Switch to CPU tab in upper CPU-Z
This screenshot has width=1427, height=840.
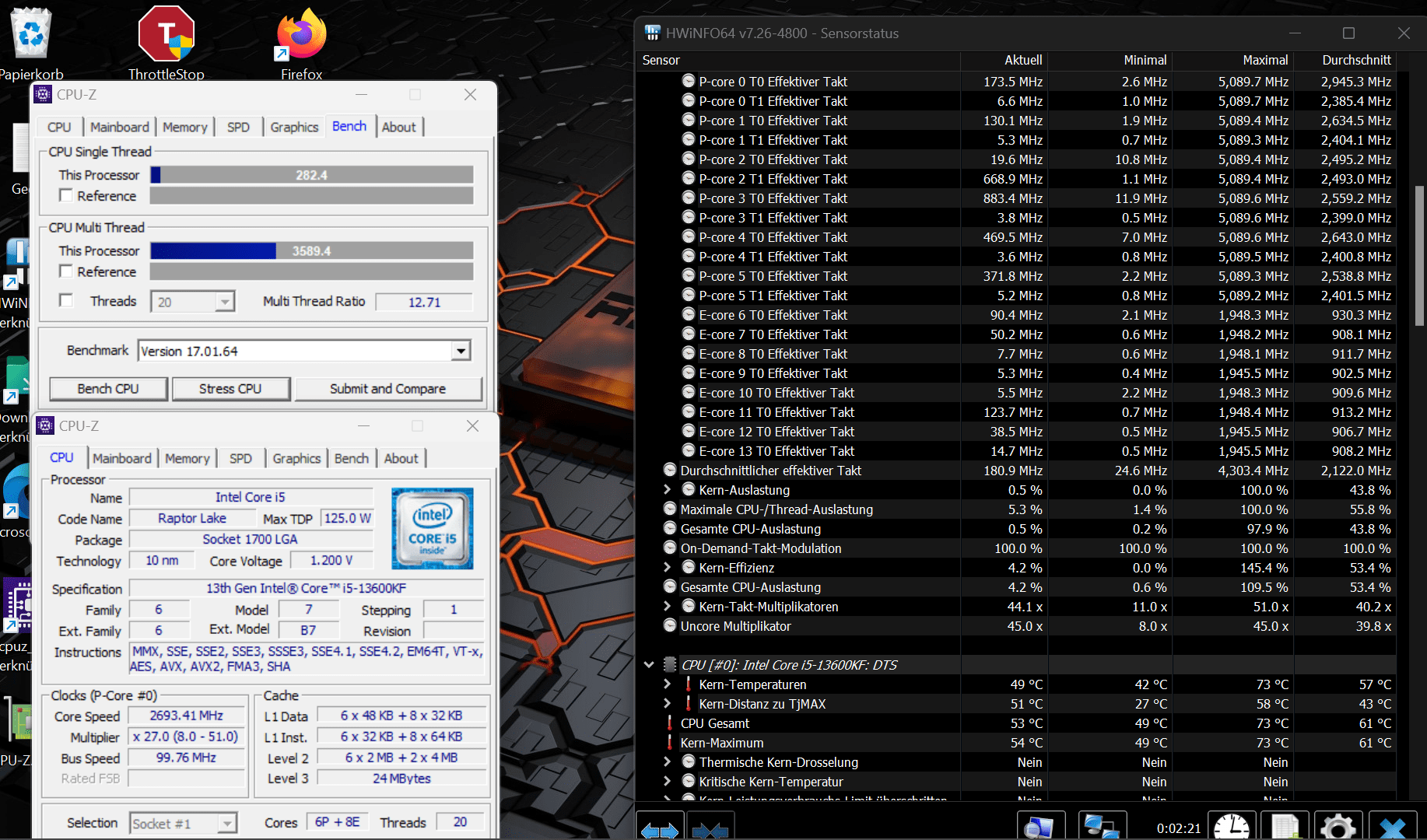(x=59, y=127)
